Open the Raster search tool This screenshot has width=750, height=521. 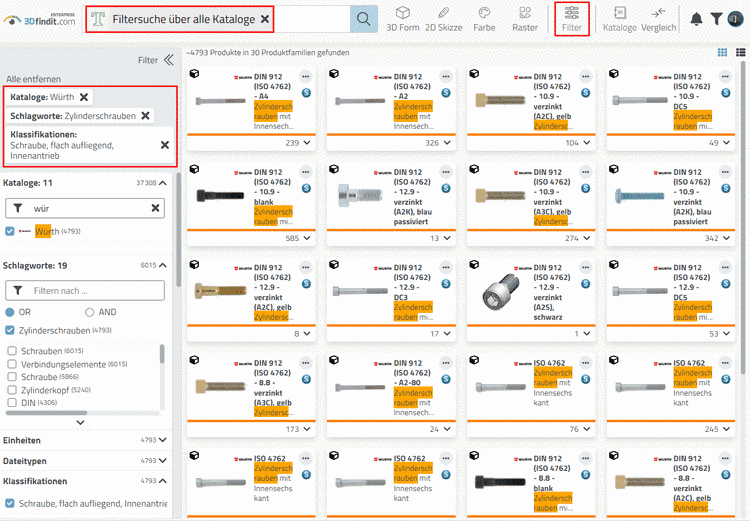(x=525, y=19)
